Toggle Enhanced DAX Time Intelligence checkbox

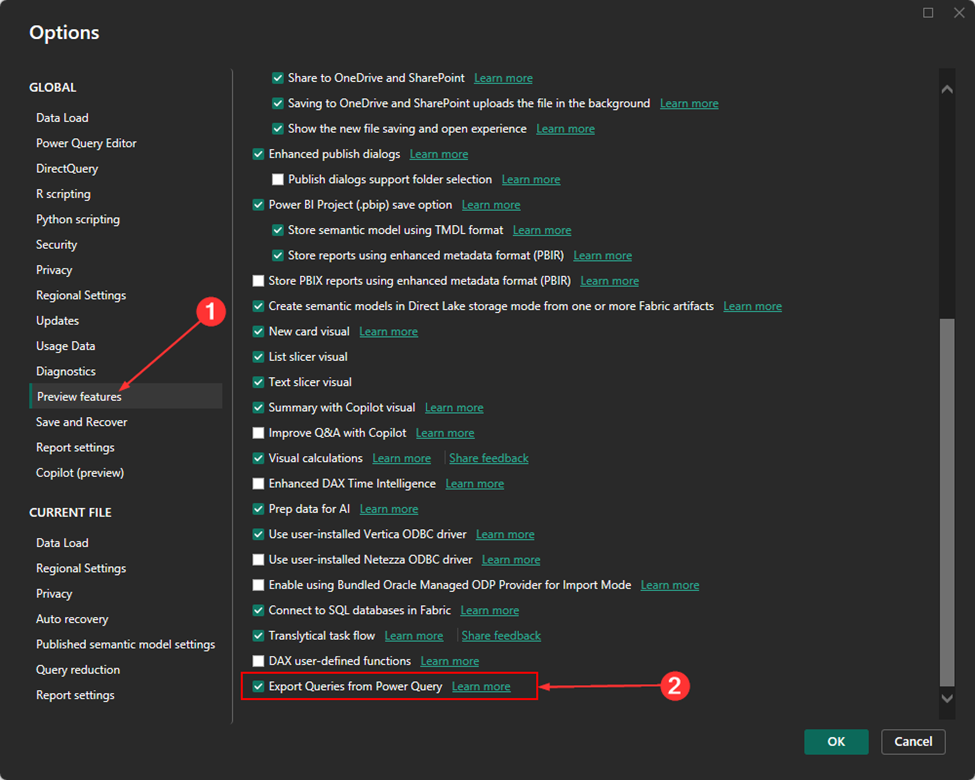click(259, 484)
